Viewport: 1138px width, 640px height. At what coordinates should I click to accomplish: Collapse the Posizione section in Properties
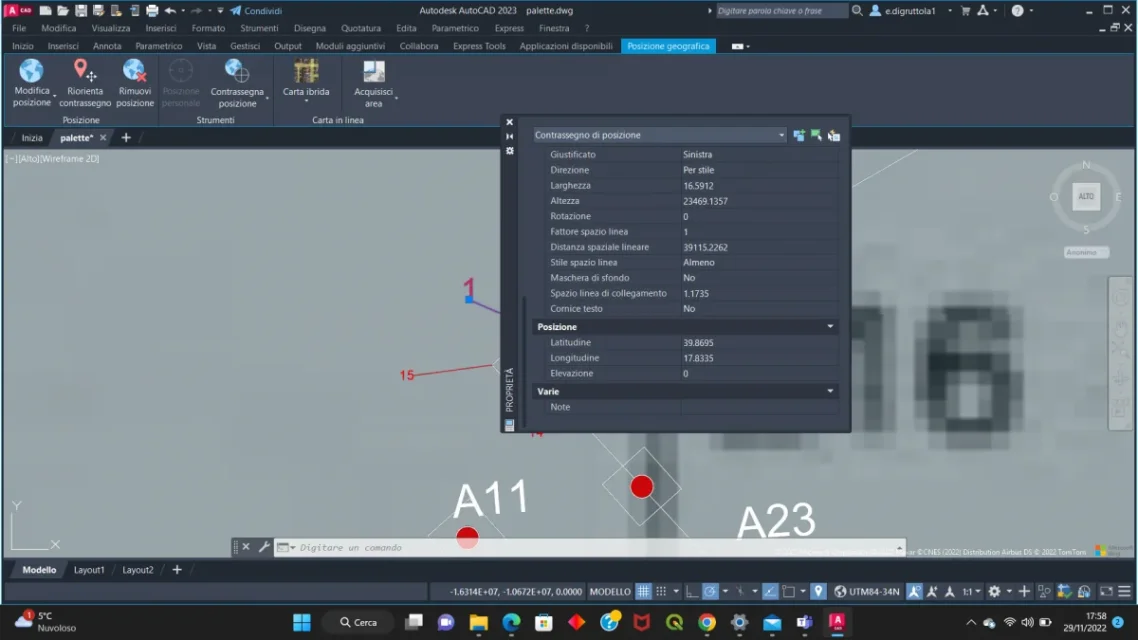pyautogui.click(x=830, y=327)
